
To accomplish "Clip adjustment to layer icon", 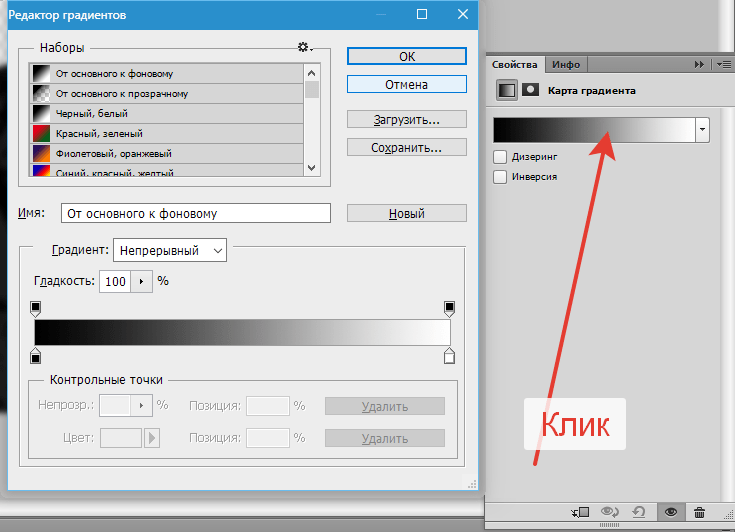I will coord(580,512).
